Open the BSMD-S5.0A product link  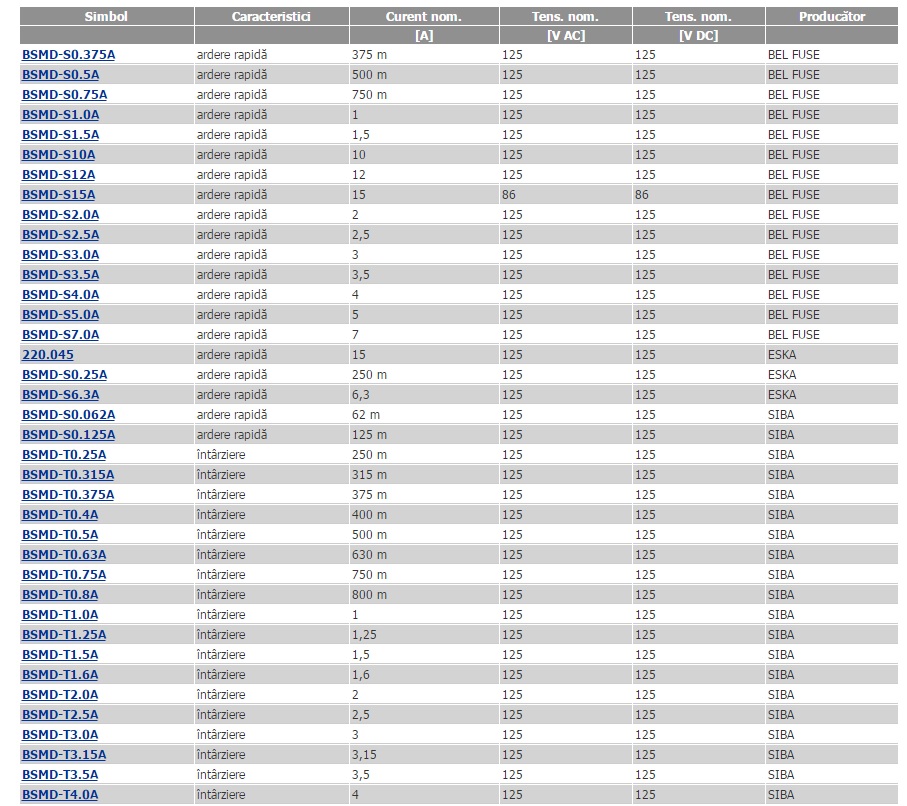click(60, 315)
